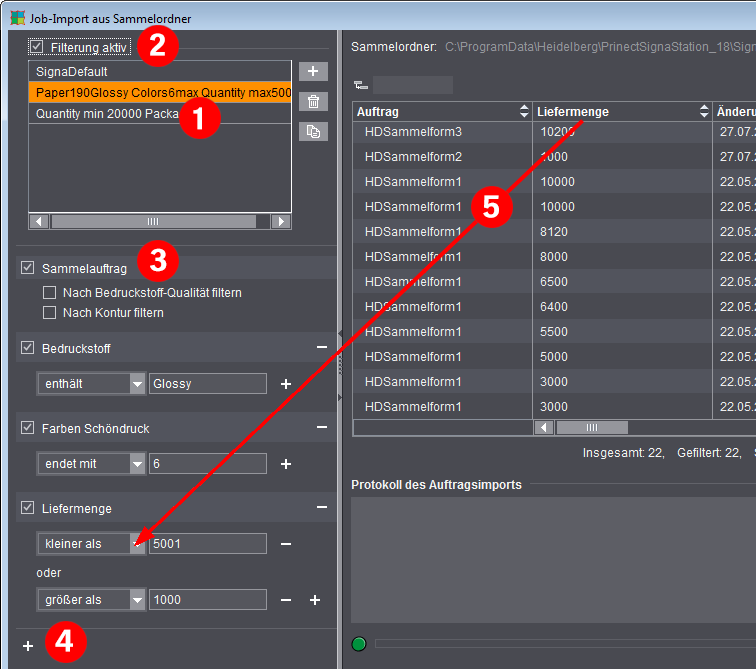Image resolution: width=756 pixels, height=669 pixels.
Task: Select the HDSammelform3 row
Action: (554, 132)
